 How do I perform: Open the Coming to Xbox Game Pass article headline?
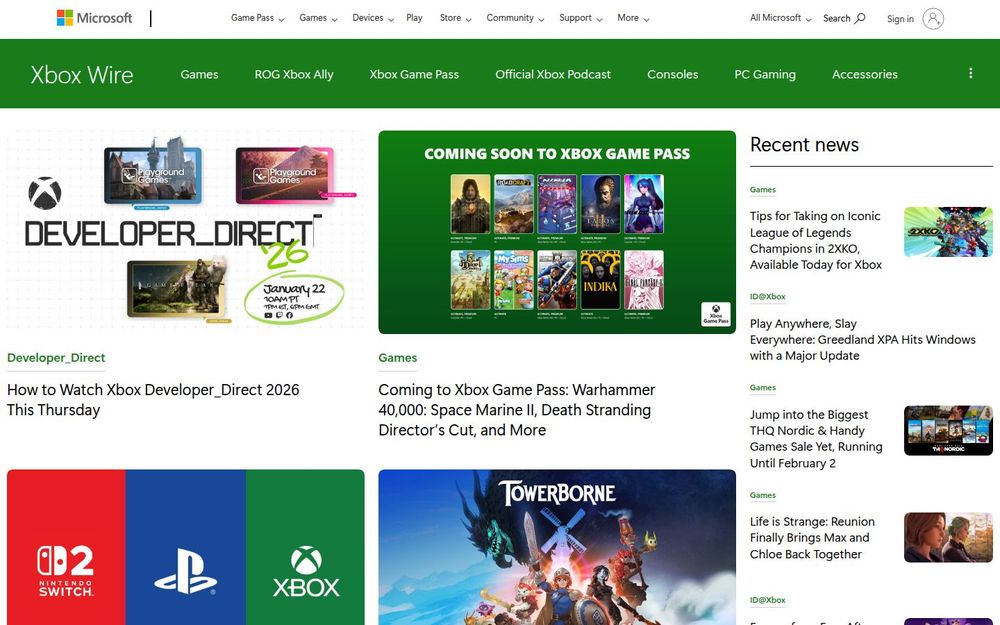(x=517, y=410)
